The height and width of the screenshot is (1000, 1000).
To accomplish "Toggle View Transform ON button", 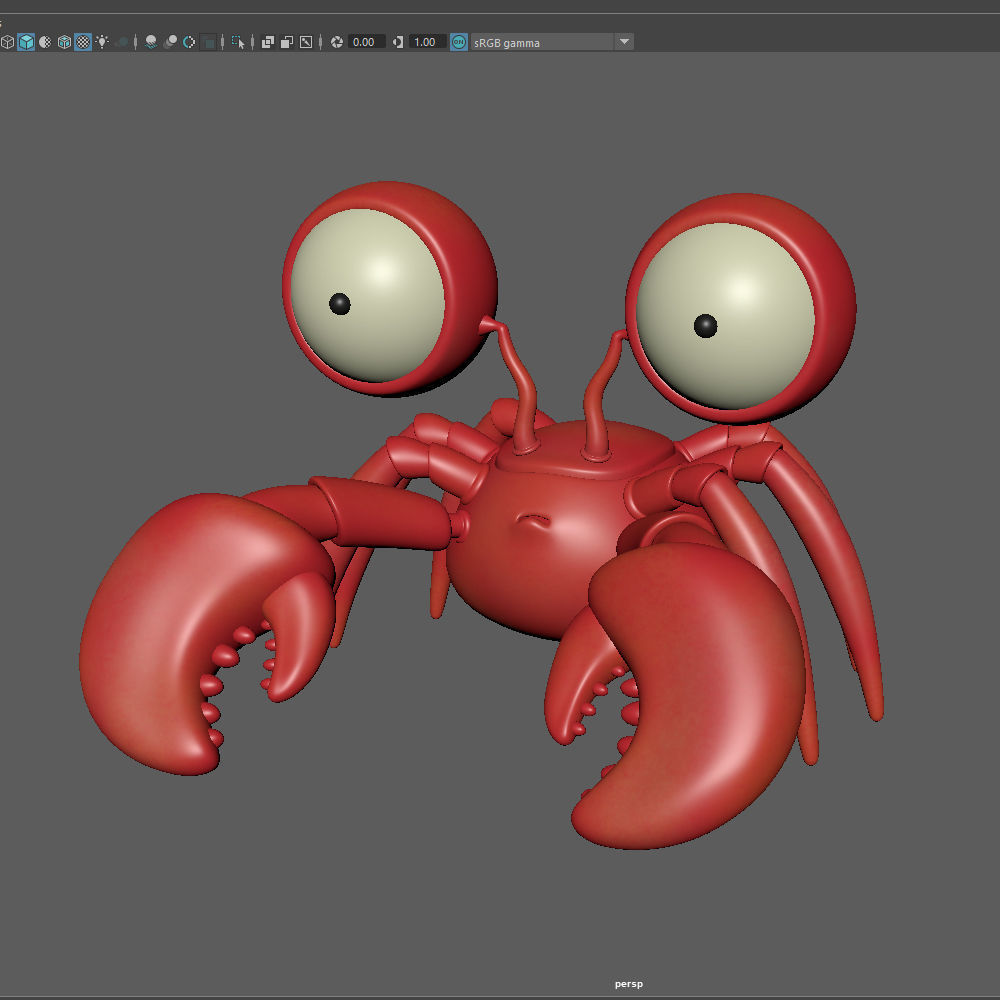I will click(x=459, y=42).
